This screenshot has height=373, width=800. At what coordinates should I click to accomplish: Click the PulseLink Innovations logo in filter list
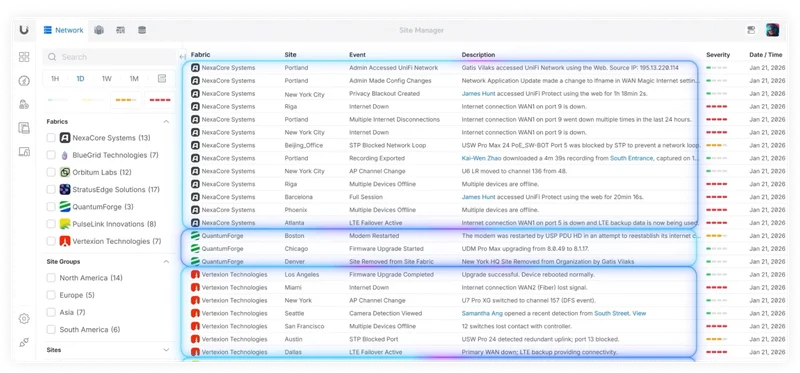[x=65, y=224]
